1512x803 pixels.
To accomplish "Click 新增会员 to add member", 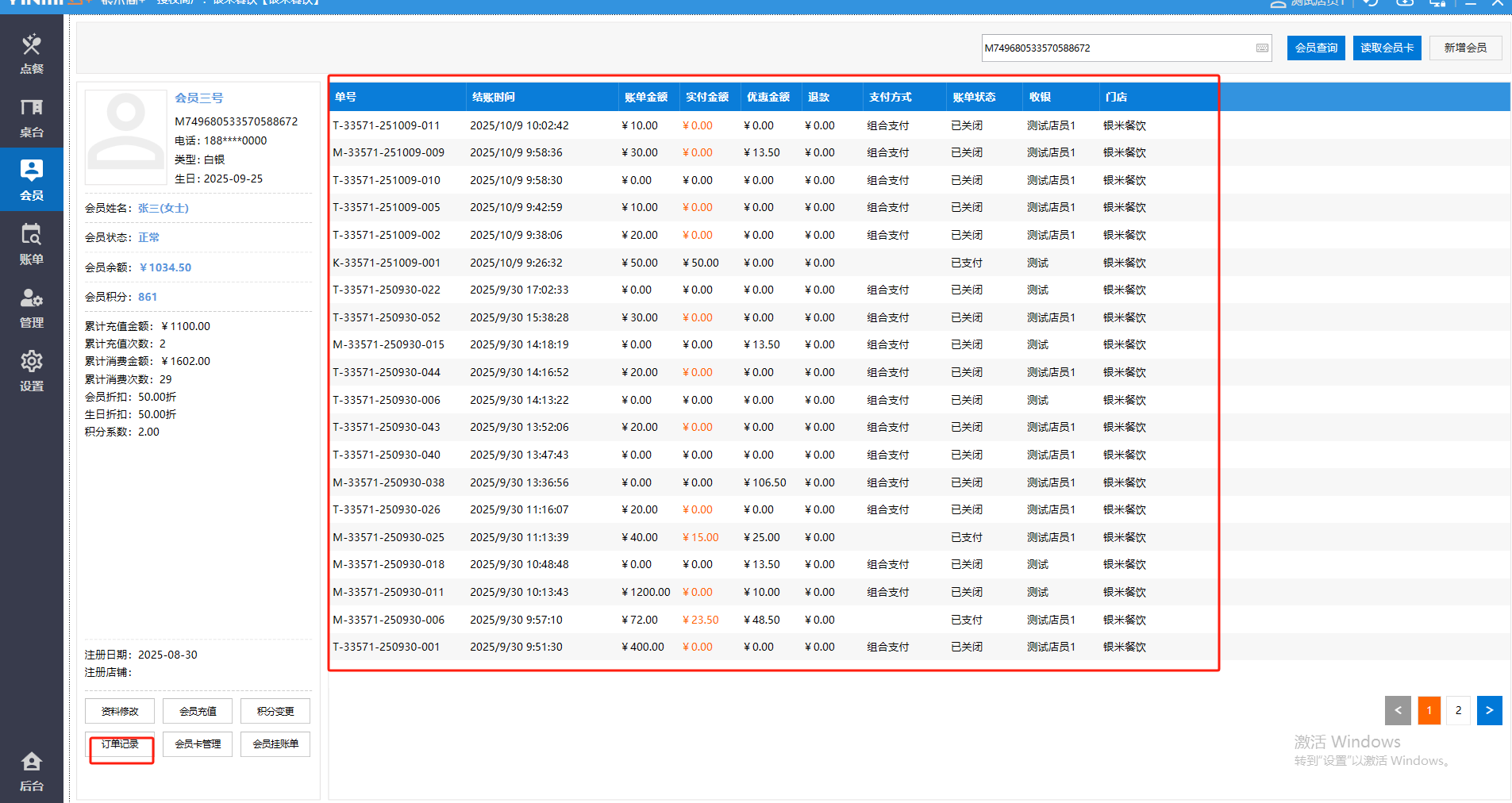I will click(x=1465, y=48).
